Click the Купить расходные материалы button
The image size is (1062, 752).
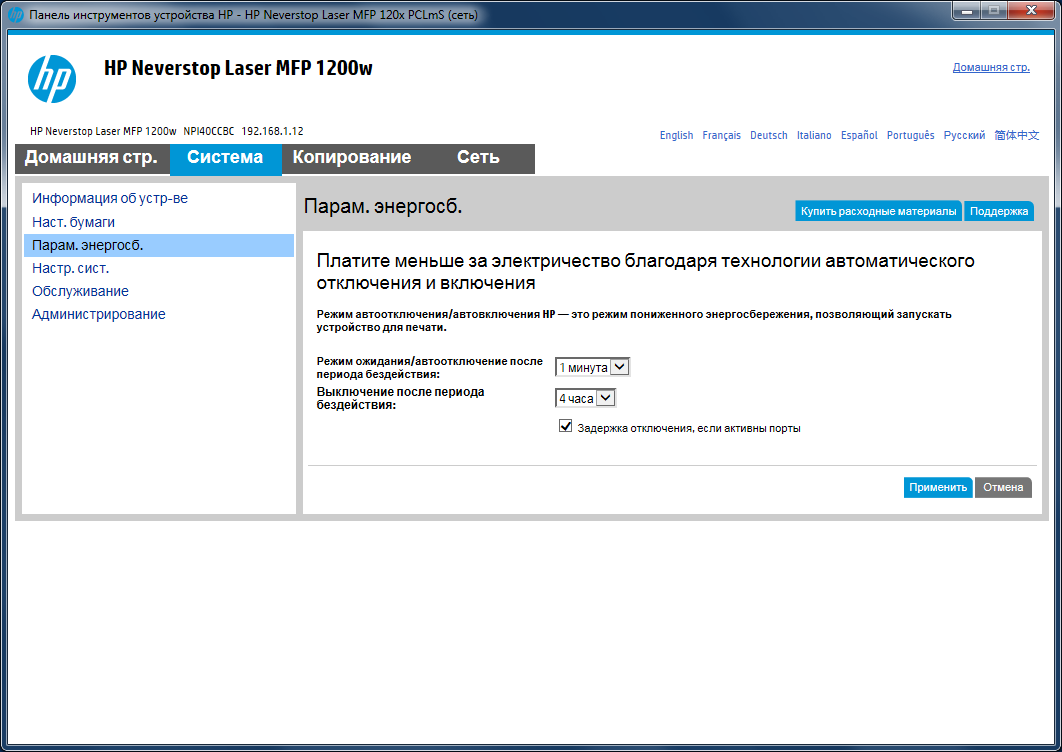point(878,211)
